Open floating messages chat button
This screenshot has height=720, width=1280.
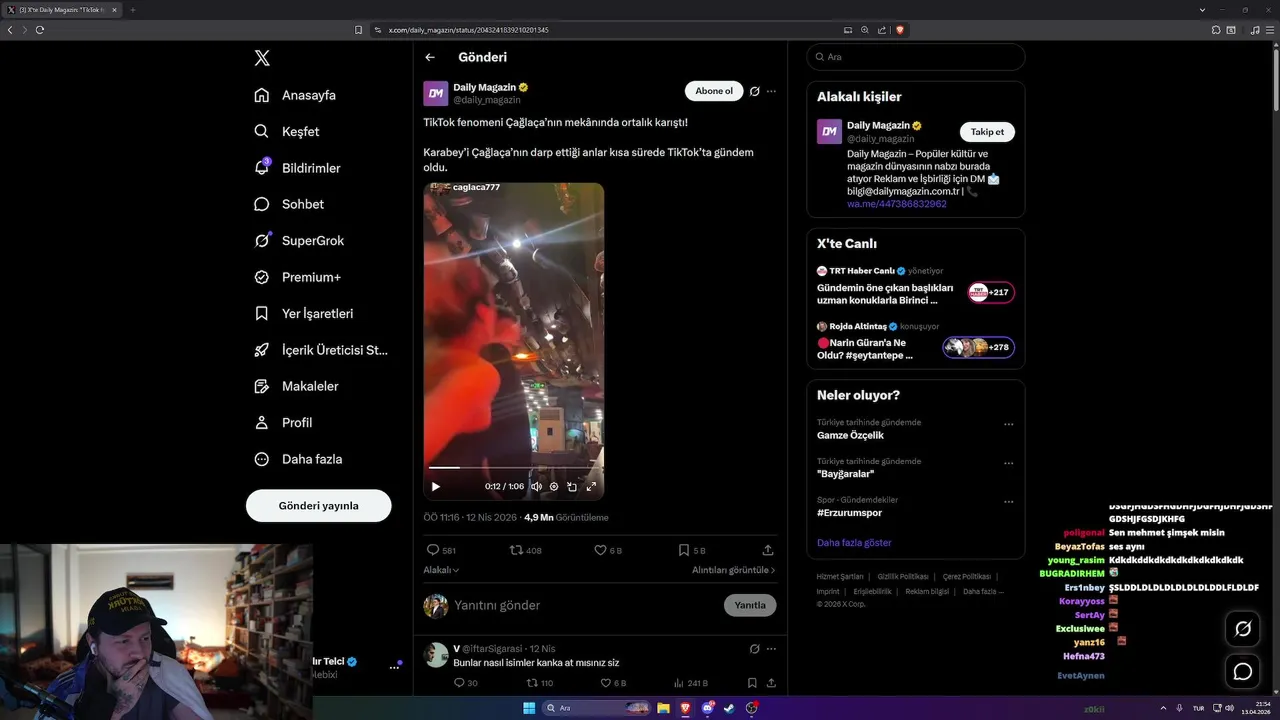point(1243,672)
